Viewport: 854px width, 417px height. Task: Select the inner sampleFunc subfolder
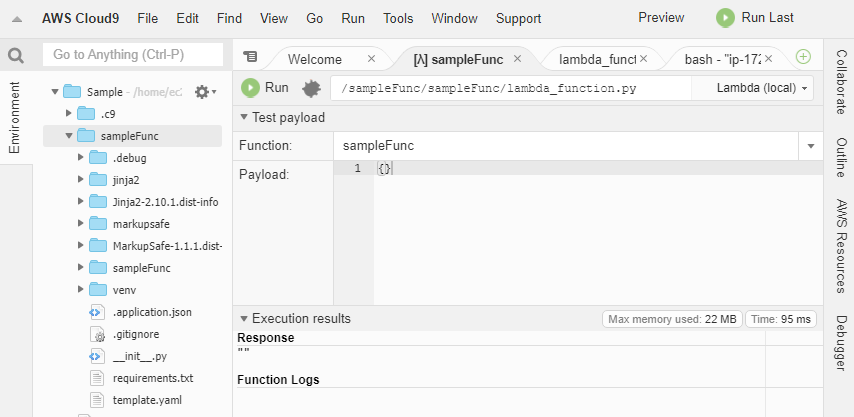tap(142, 268)
